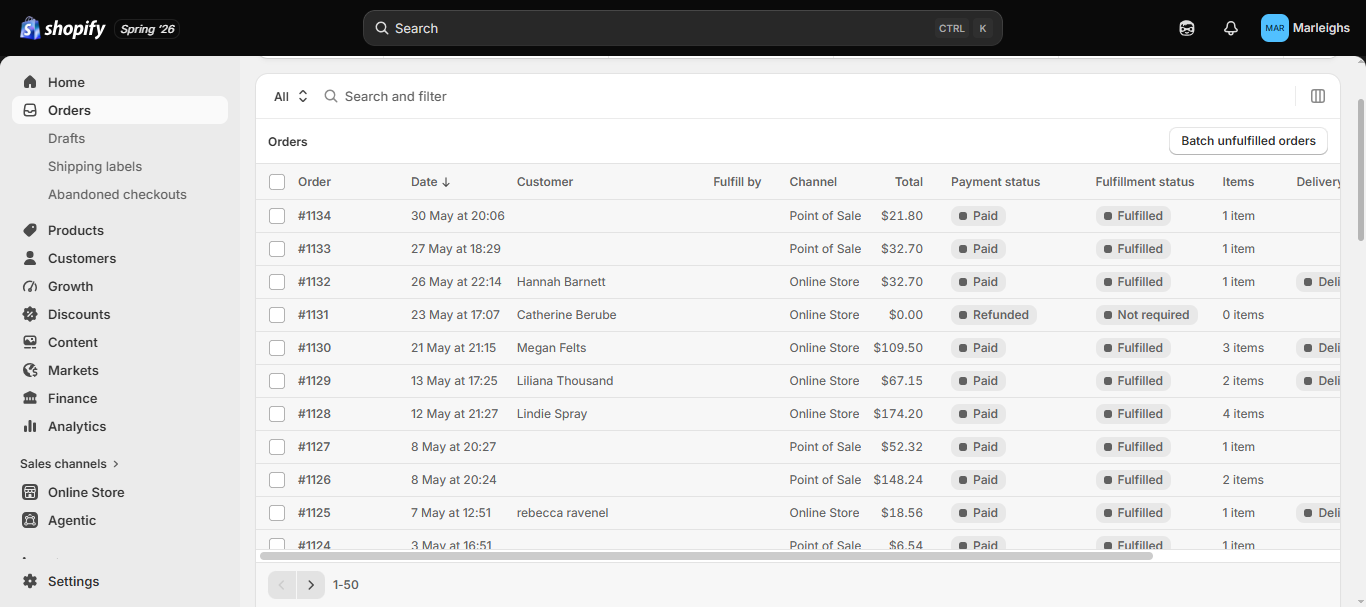Click the Date sort arrow
Viewport: 1366px width, 607px height.
click(x=446, y=182)
